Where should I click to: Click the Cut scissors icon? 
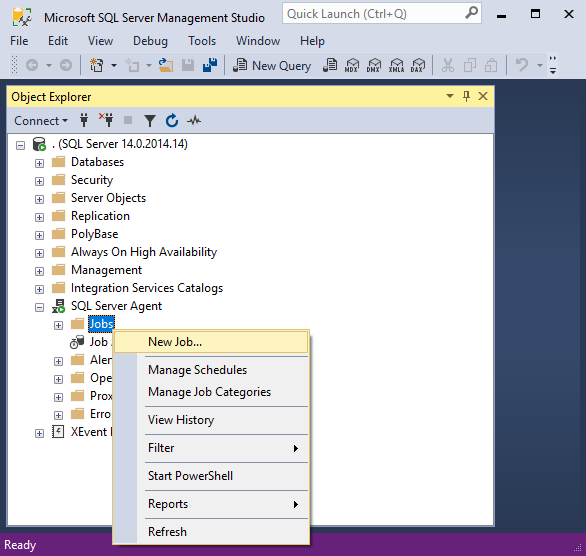pyautogui.click(x=448, y=65)
